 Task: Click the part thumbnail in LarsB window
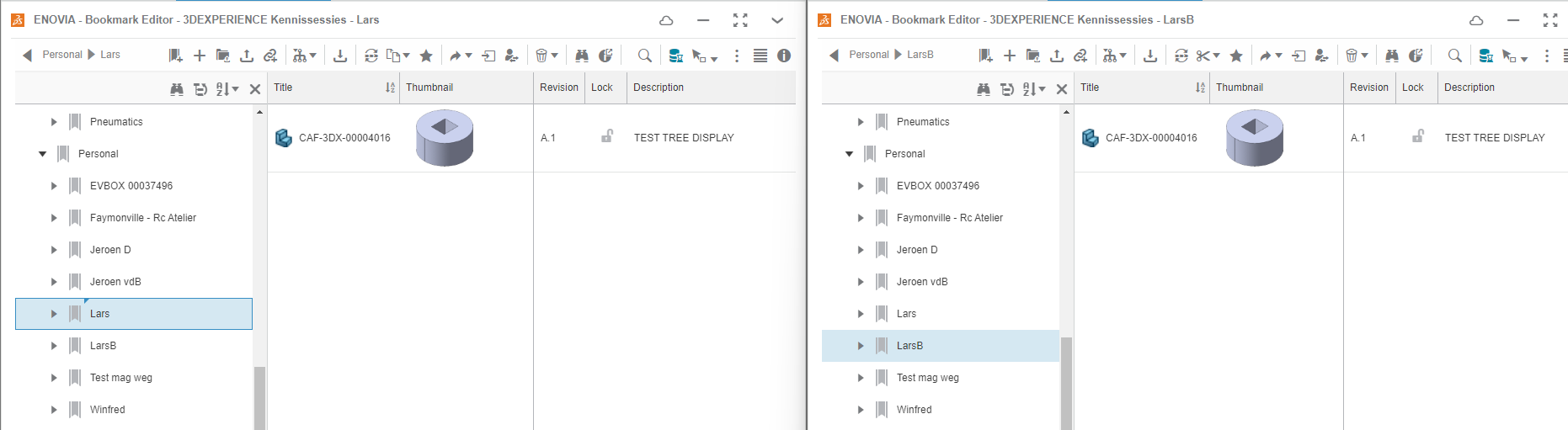(1255, 138)
